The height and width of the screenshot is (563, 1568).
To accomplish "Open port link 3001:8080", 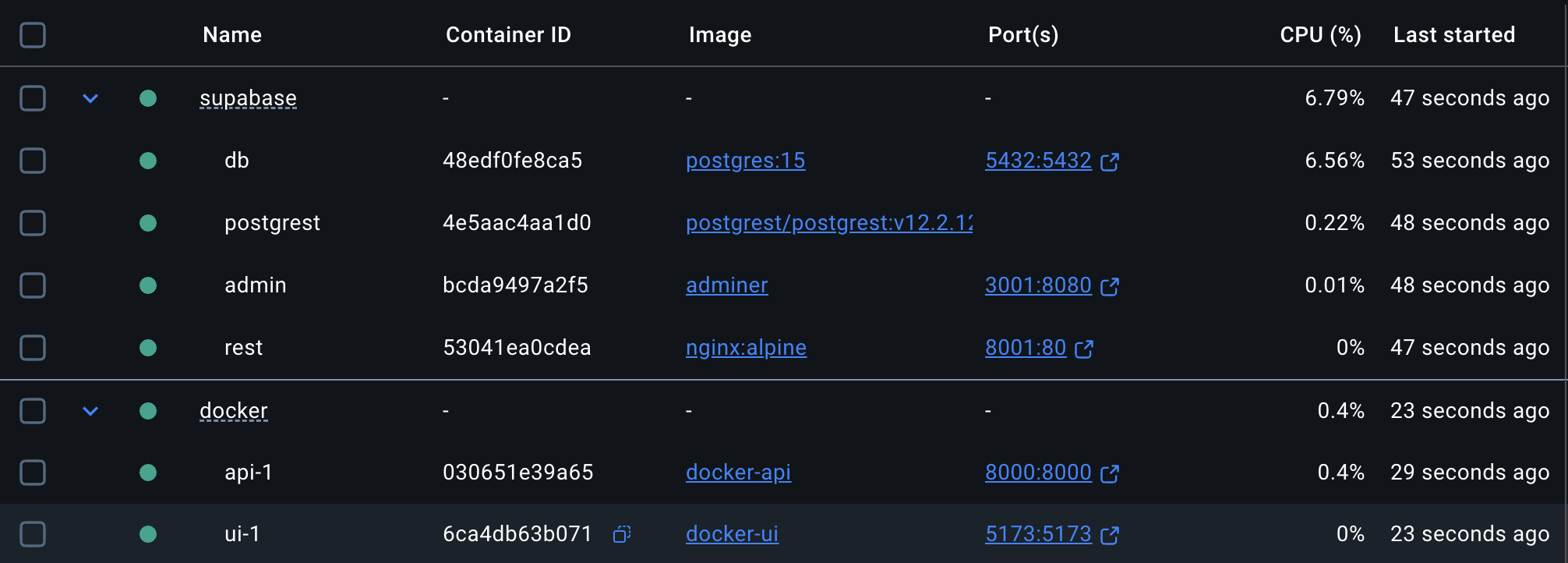I will tap(1038, 285).
